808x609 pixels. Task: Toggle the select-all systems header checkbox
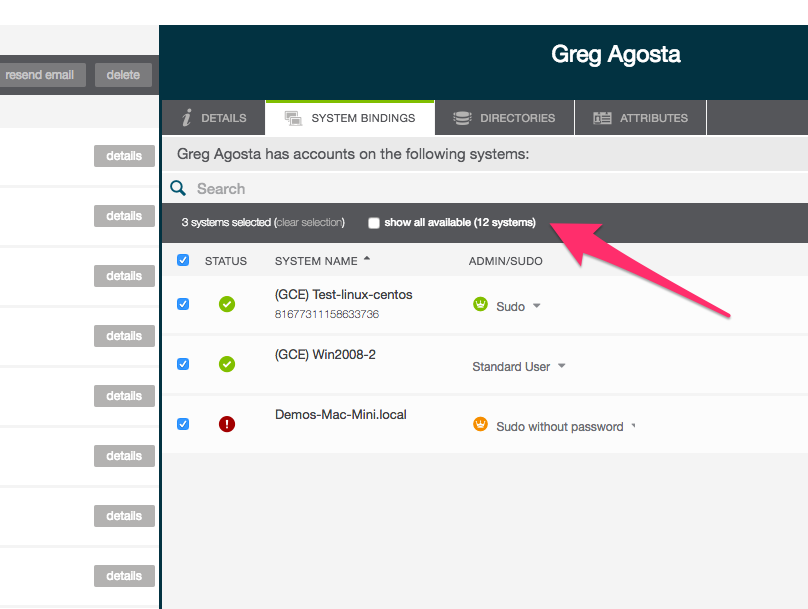click(183, 260)
